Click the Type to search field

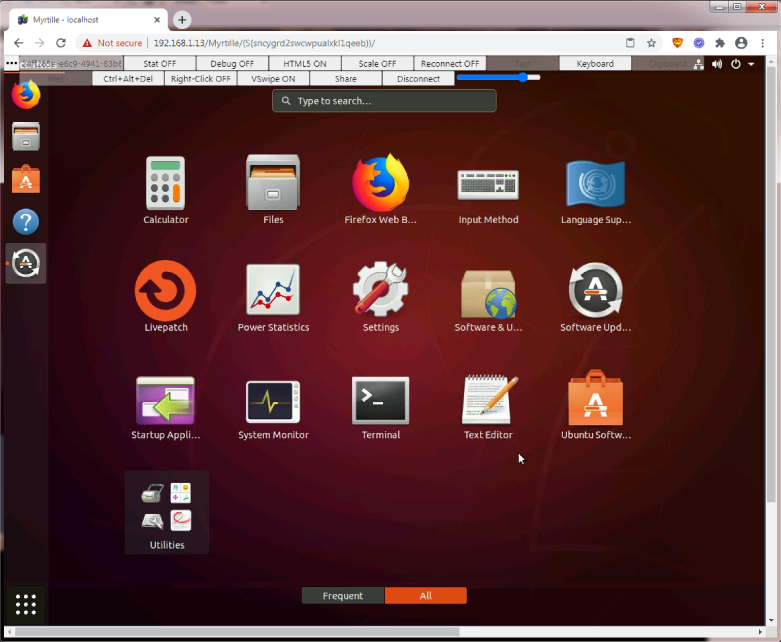point(384,101)
